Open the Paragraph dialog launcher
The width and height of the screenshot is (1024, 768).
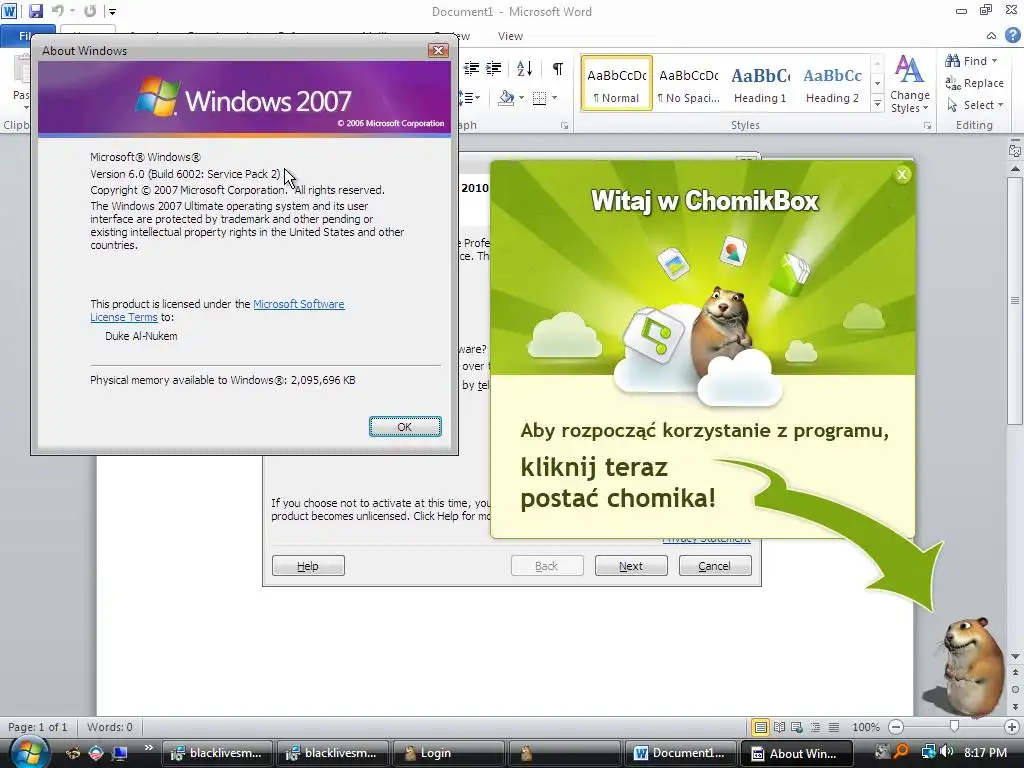click(564, 125)
